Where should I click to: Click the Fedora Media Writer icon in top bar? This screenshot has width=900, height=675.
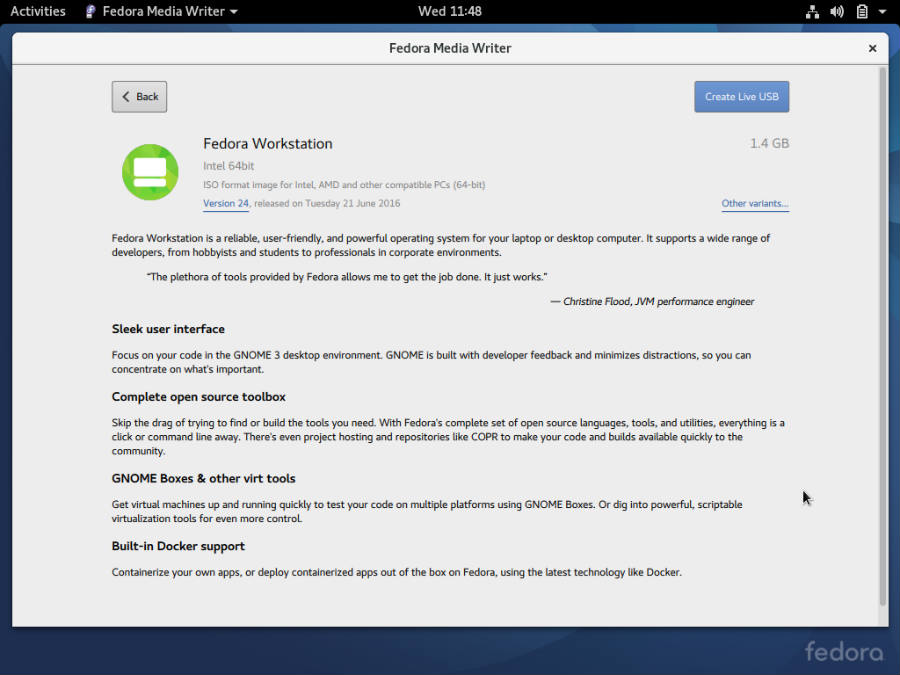click(91, 12)
